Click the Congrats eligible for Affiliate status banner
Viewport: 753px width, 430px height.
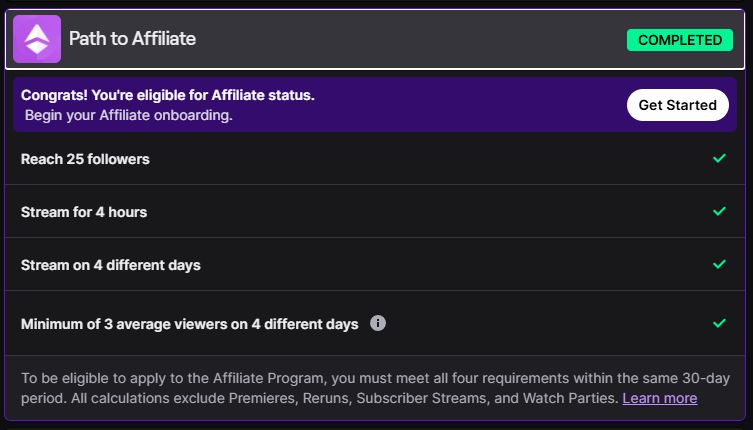375,105
